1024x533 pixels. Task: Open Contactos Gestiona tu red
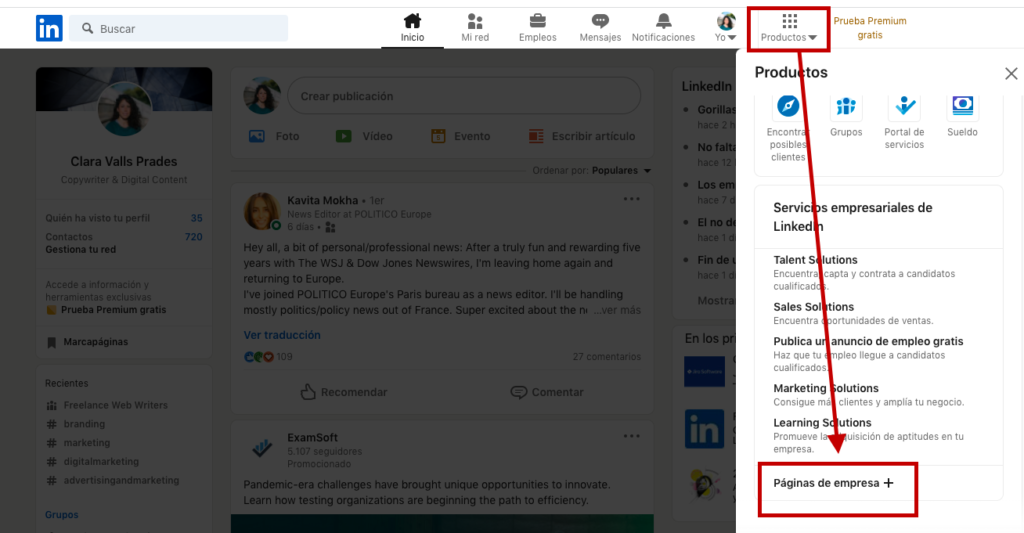click(x=124, y=243)
